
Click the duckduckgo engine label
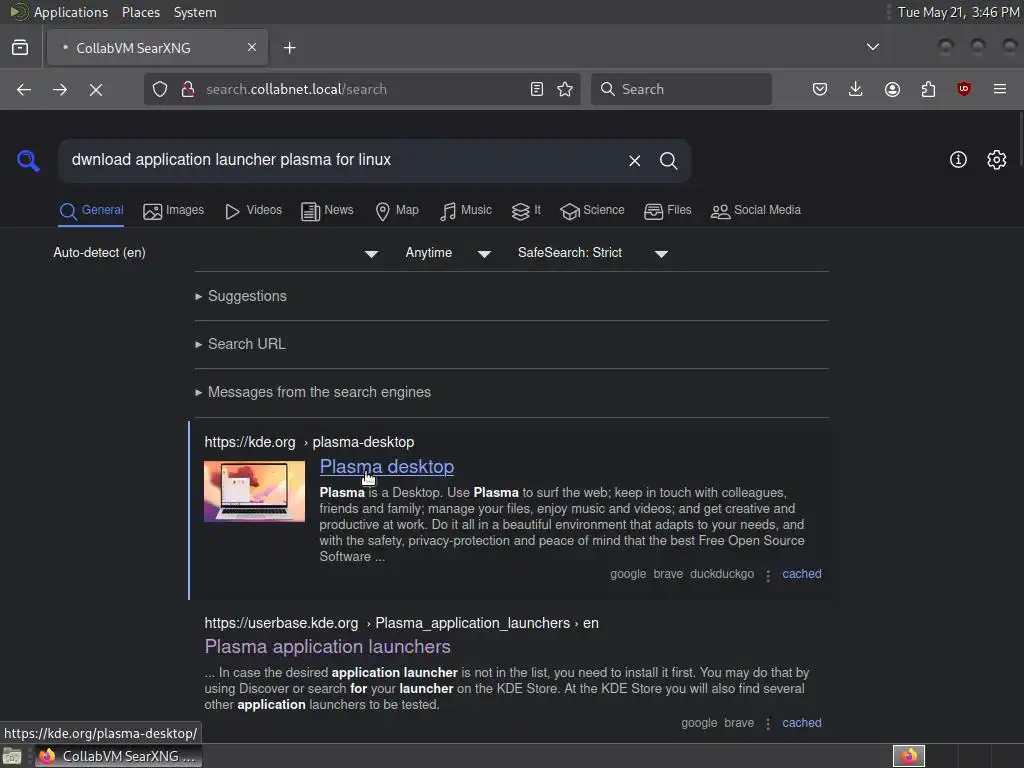coord(722,574)
